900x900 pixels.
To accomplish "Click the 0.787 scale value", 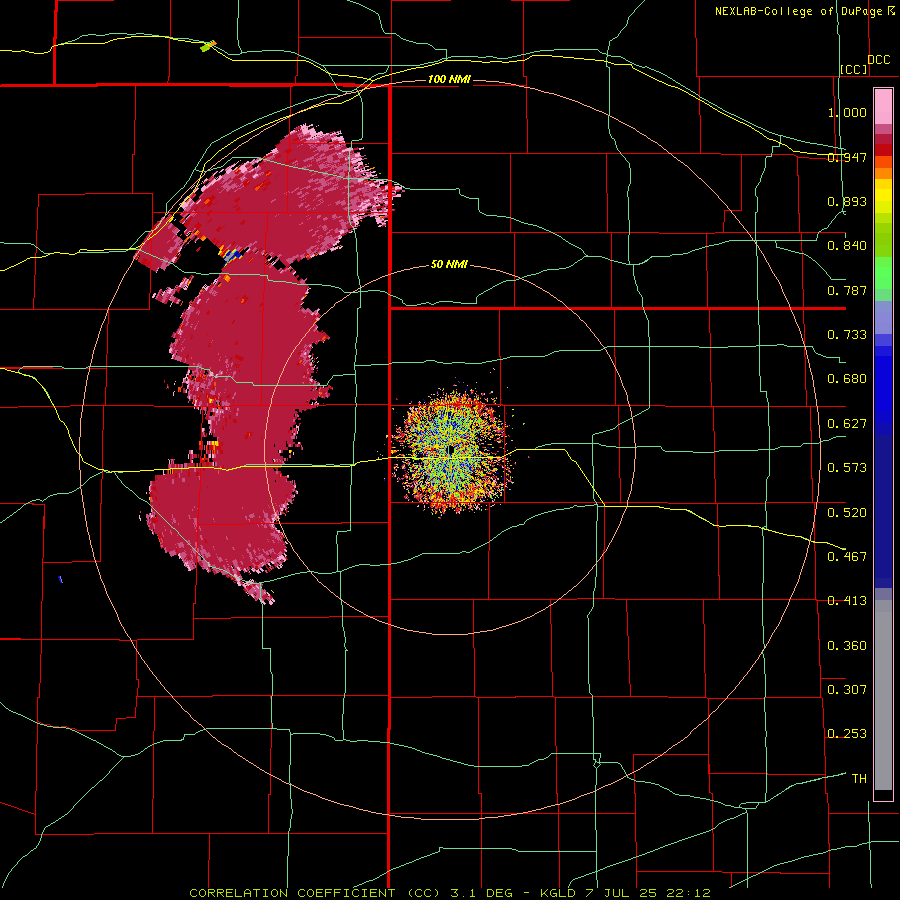I will 847,290.
